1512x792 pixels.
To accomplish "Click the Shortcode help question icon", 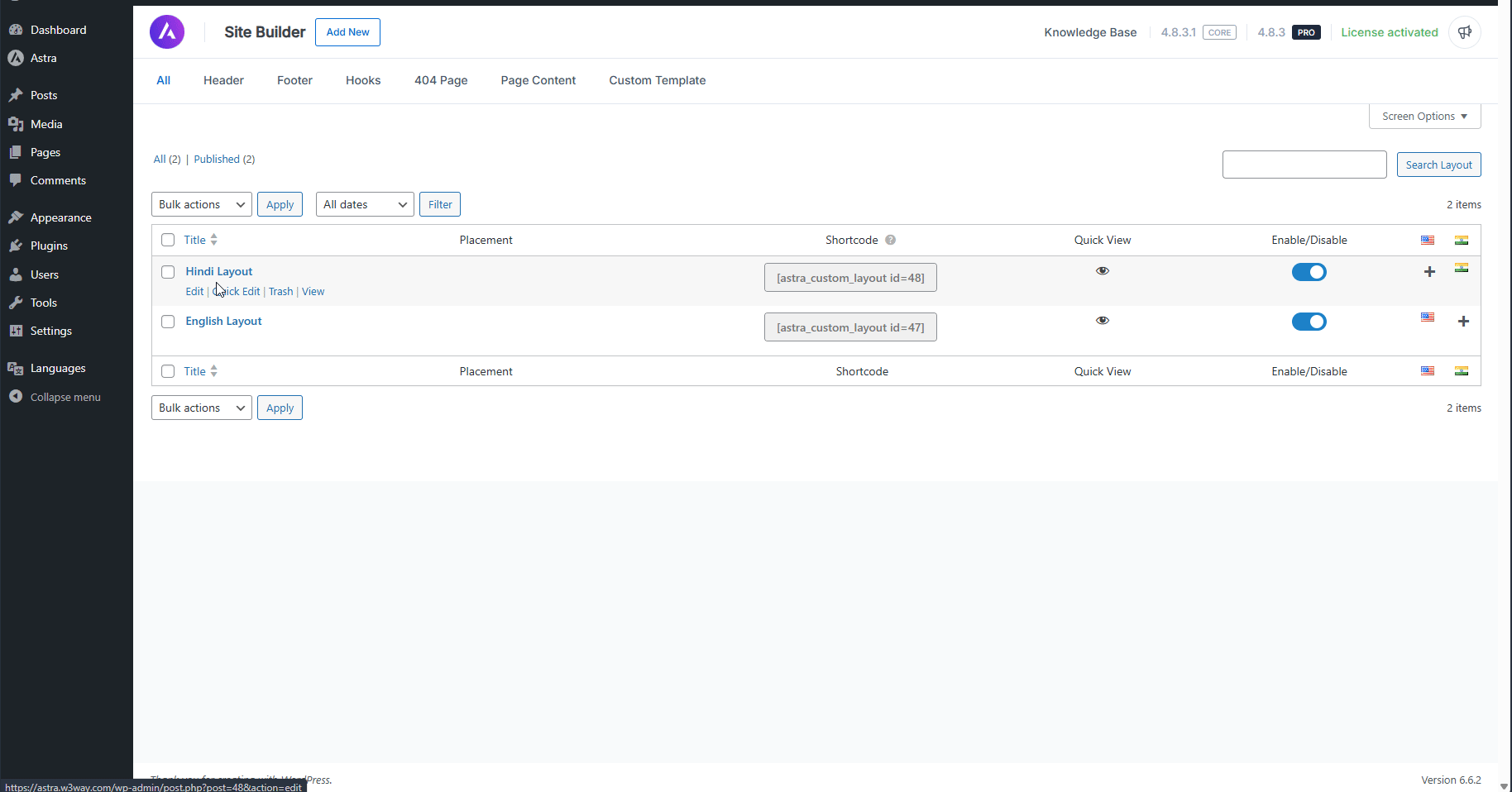I will pos(891,240).
